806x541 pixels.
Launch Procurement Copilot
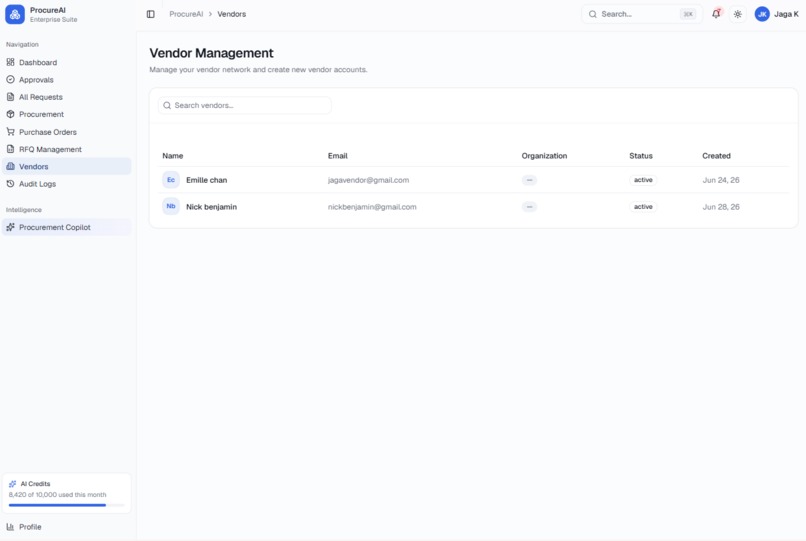coord(67,227)
